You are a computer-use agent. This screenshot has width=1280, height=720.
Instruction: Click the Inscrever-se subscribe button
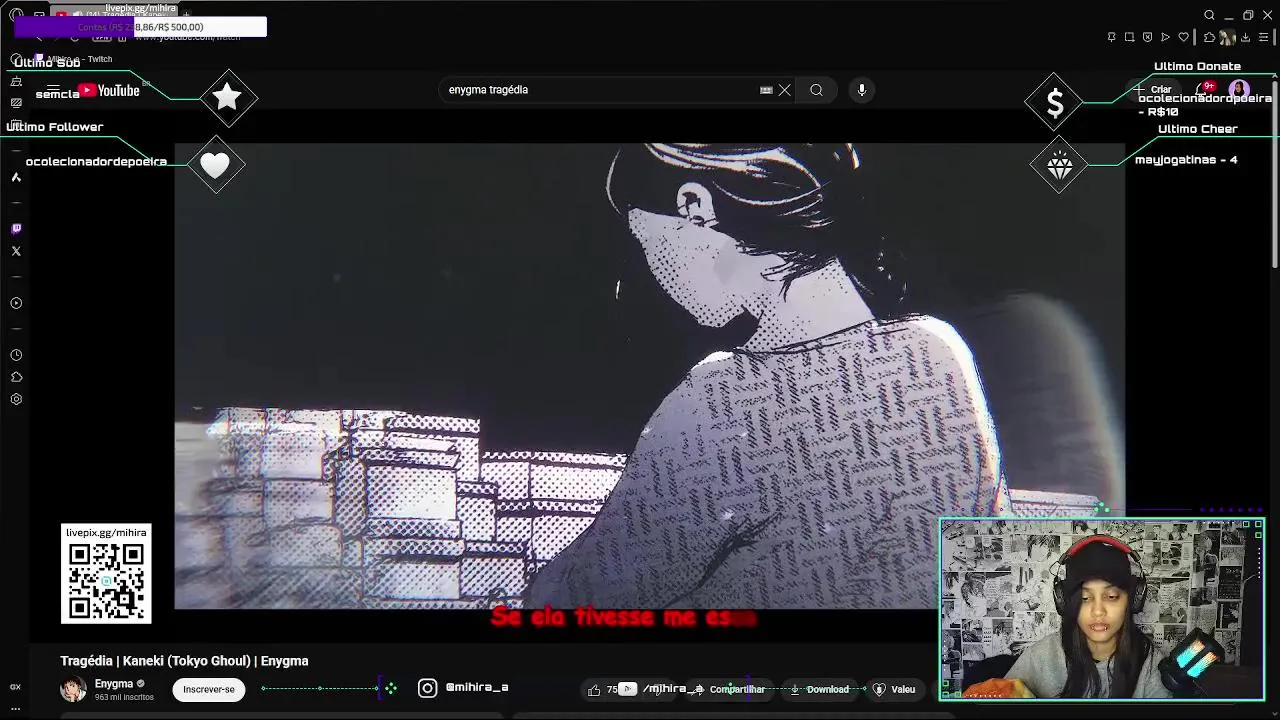coord(209,689)
